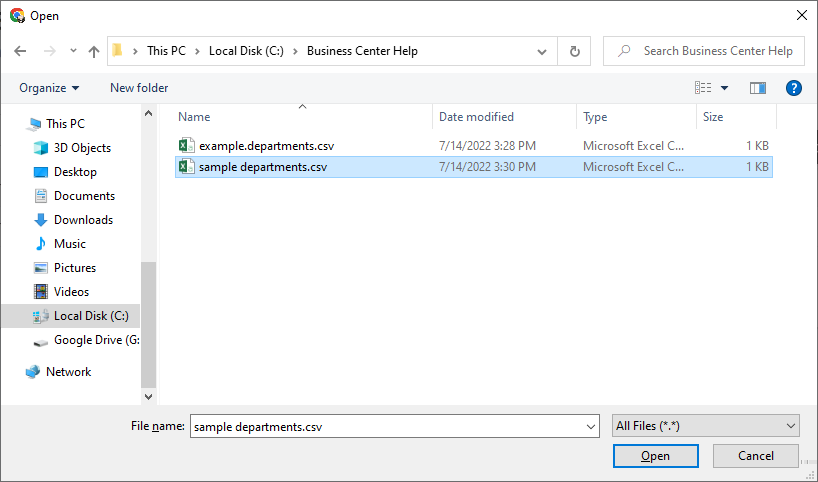Click the Up one level arrow
The image size is (818, 482).
[94, 51]
